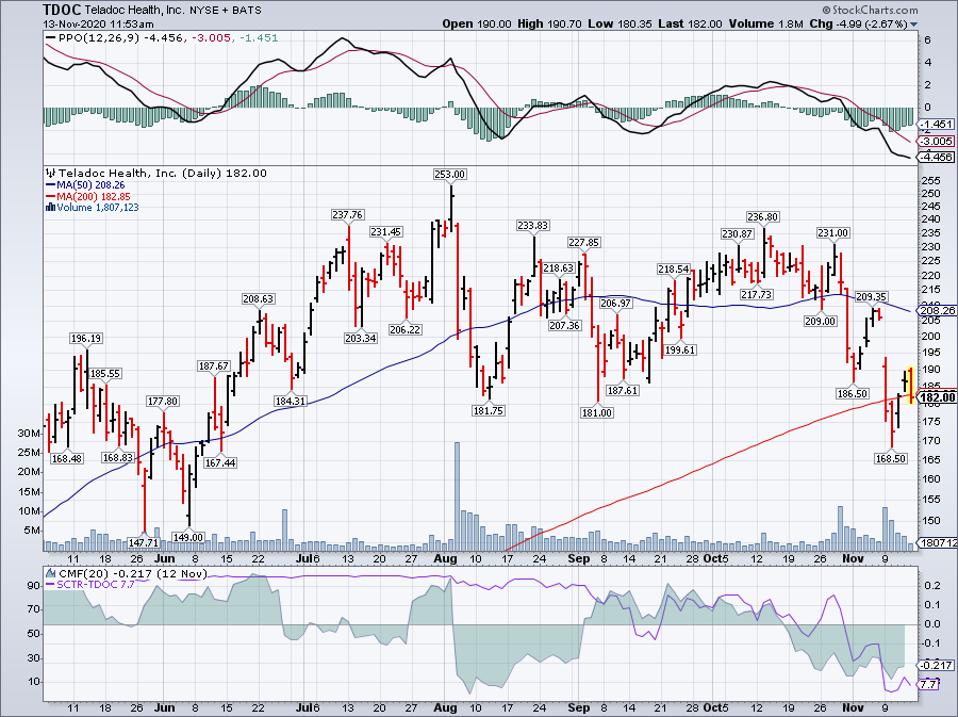Click the 208.26 MA(50) axis tag

tap(939, 311)
